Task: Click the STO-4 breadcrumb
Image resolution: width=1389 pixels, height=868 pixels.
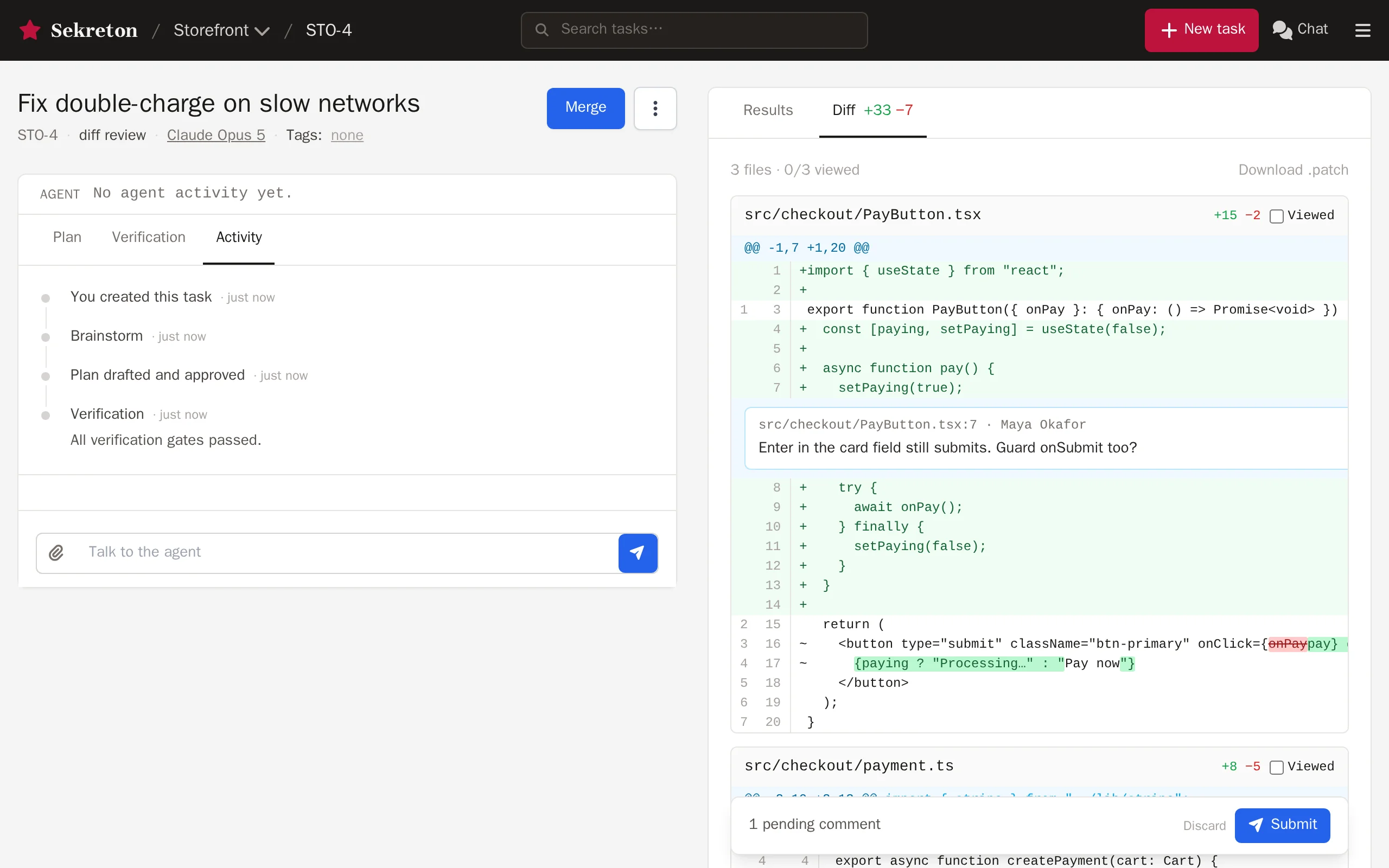Action: (328, 30)
